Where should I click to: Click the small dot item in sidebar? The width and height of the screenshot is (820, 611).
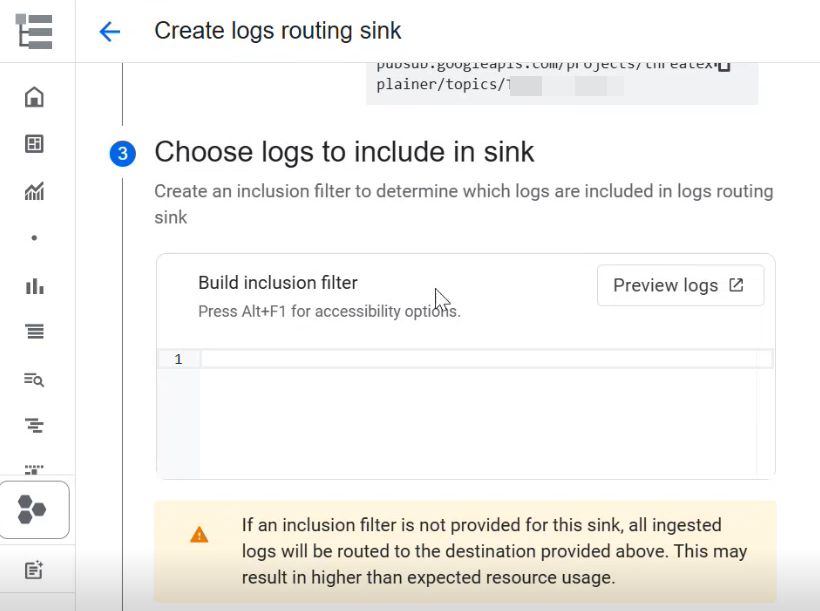tap(34, 238)
